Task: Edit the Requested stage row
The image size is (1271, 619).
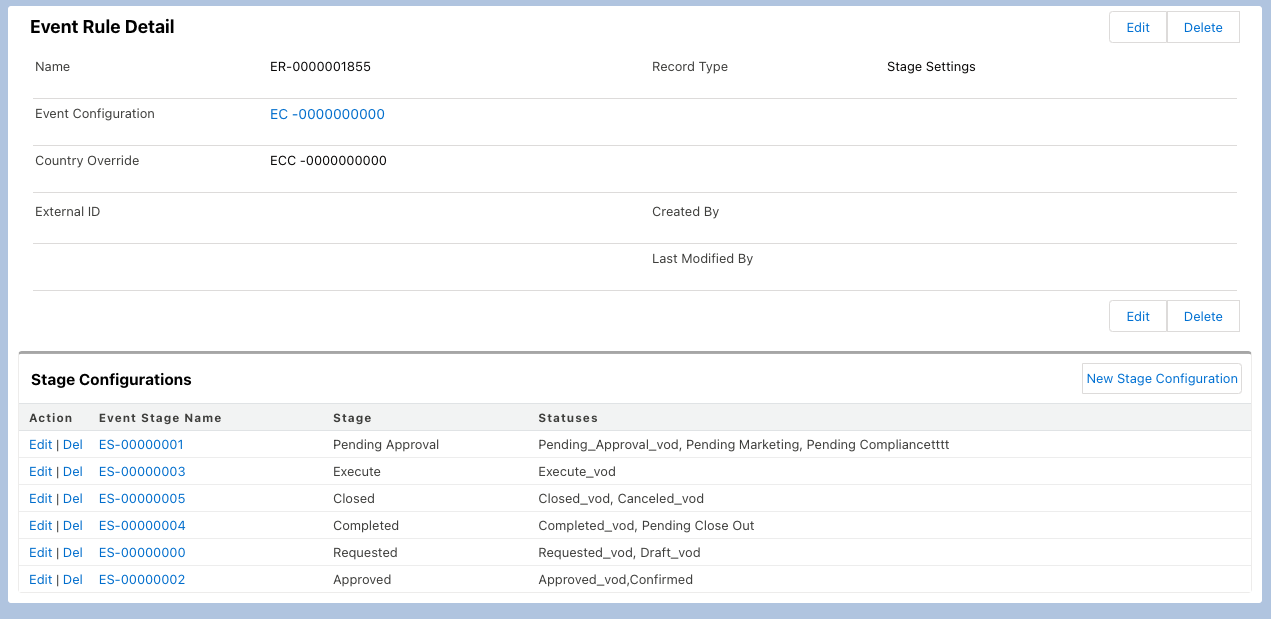Action: click(x=40, y=552)
